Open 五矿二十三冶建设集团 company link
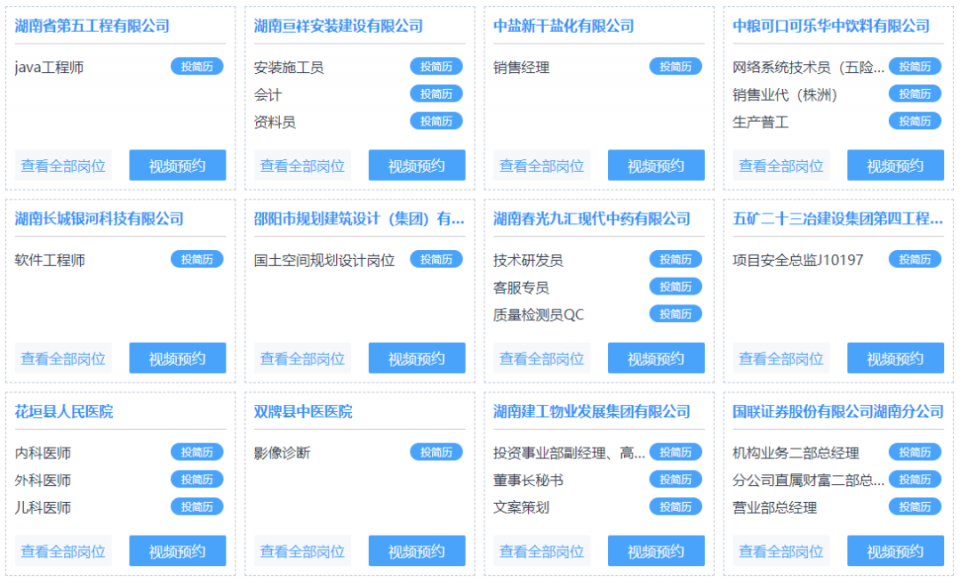Viewport: 960px width, 582px height. [838, 218]
